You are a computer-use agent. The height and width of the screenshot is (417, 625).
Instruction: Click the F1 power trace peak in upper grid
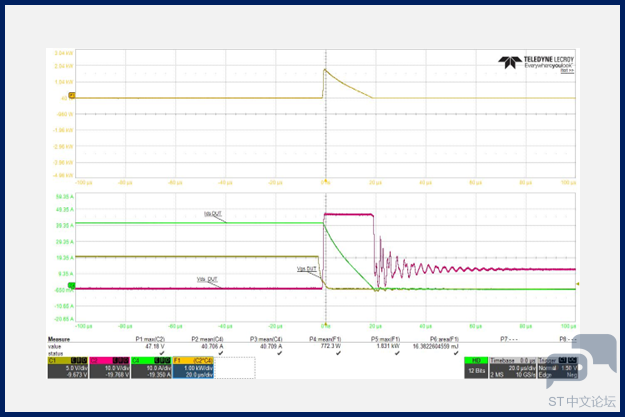pyautogui.click(x=325, y=70)
